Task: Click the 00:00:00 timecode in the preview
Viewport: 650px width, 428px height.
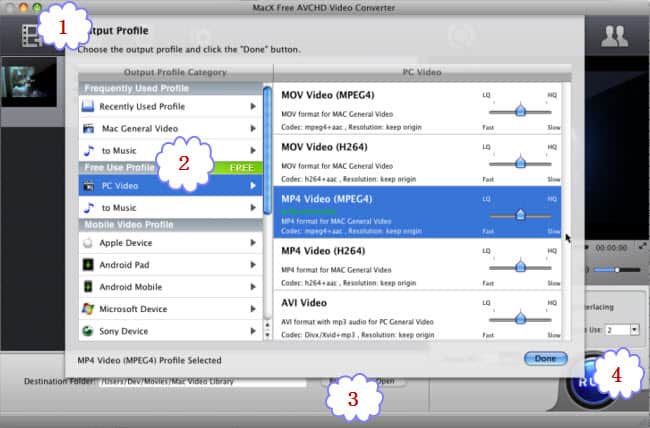Action: (x=611, y=248)
